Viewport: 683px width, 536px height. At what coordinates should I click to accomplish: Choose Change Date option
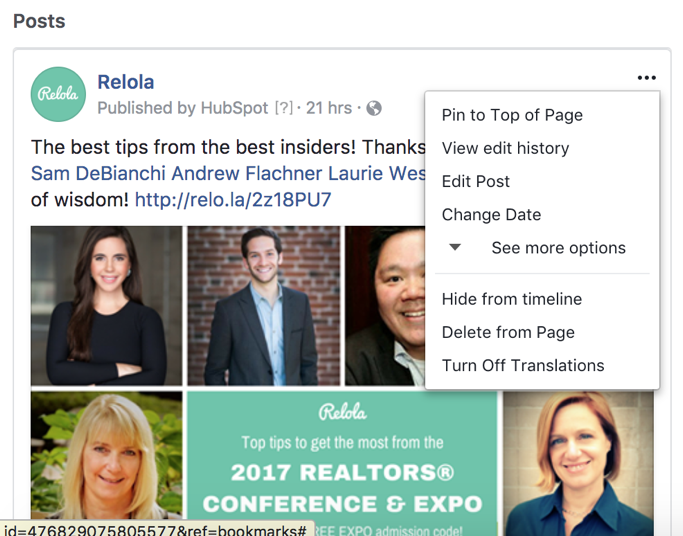click(491, 215)
